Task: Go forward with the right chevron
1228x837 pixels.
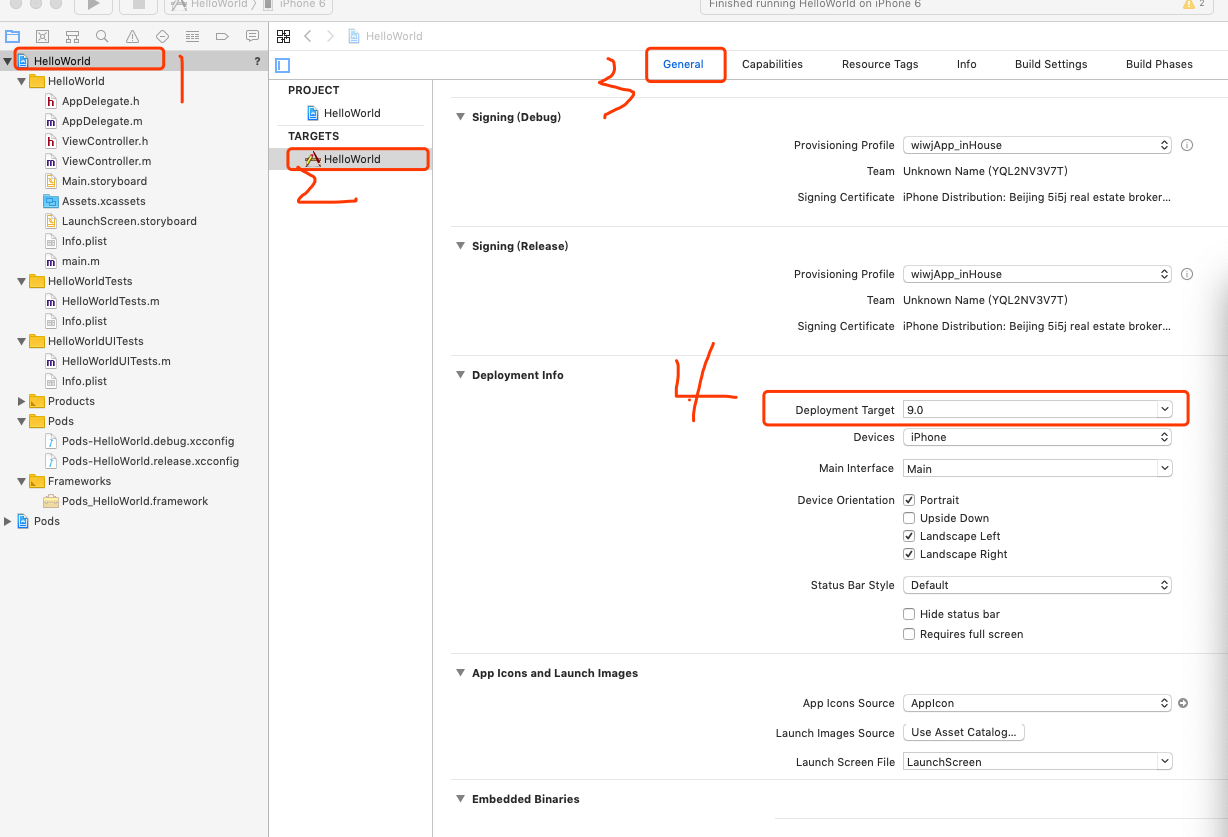Action: point(330,36)
